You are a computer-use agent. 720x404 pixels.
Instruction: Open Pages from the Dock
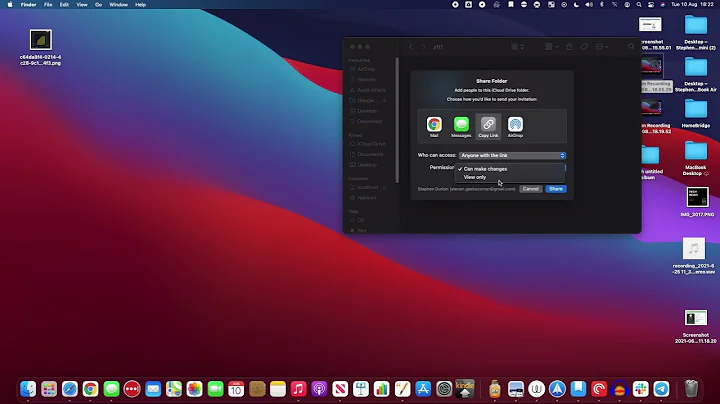[402, 389]
